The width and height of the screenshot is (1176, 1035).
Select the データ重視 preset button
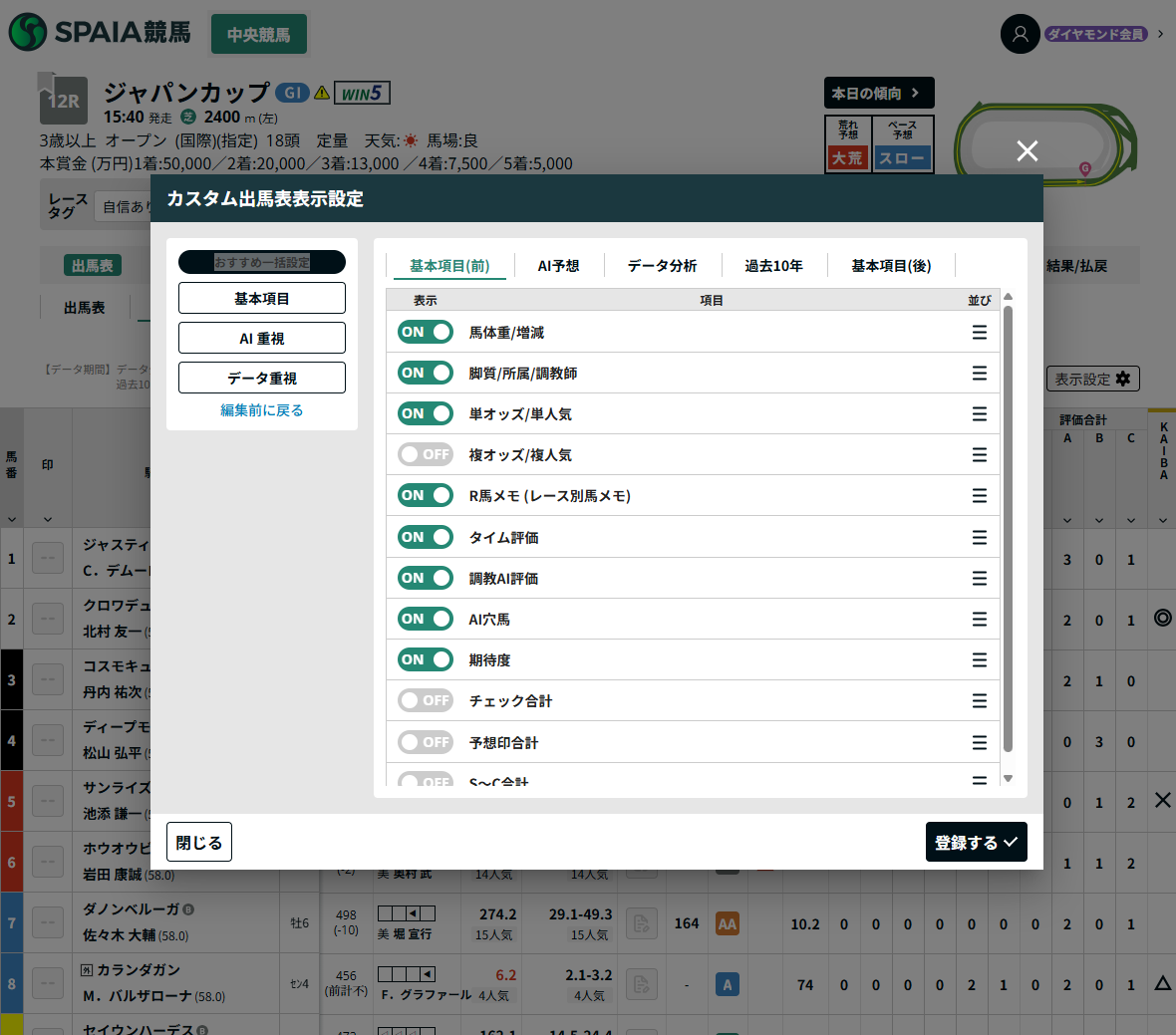(261, 379)
